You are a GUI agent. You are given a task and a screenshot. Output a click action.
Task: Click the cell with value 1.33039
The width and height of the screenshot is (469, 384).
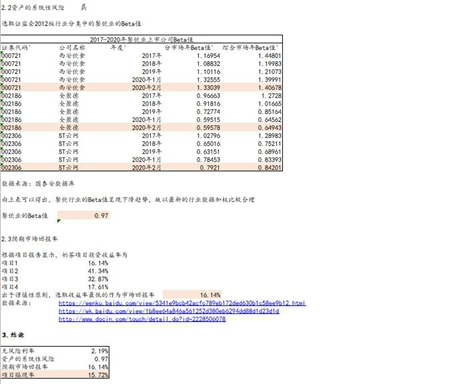(x=208, y=88)
